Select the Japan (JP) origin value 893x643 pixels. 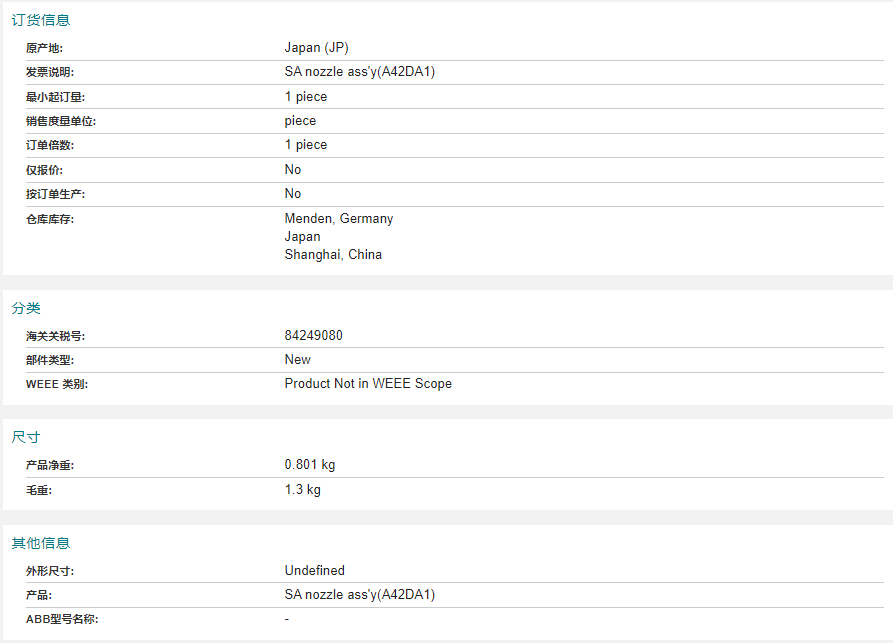(317, 48)
